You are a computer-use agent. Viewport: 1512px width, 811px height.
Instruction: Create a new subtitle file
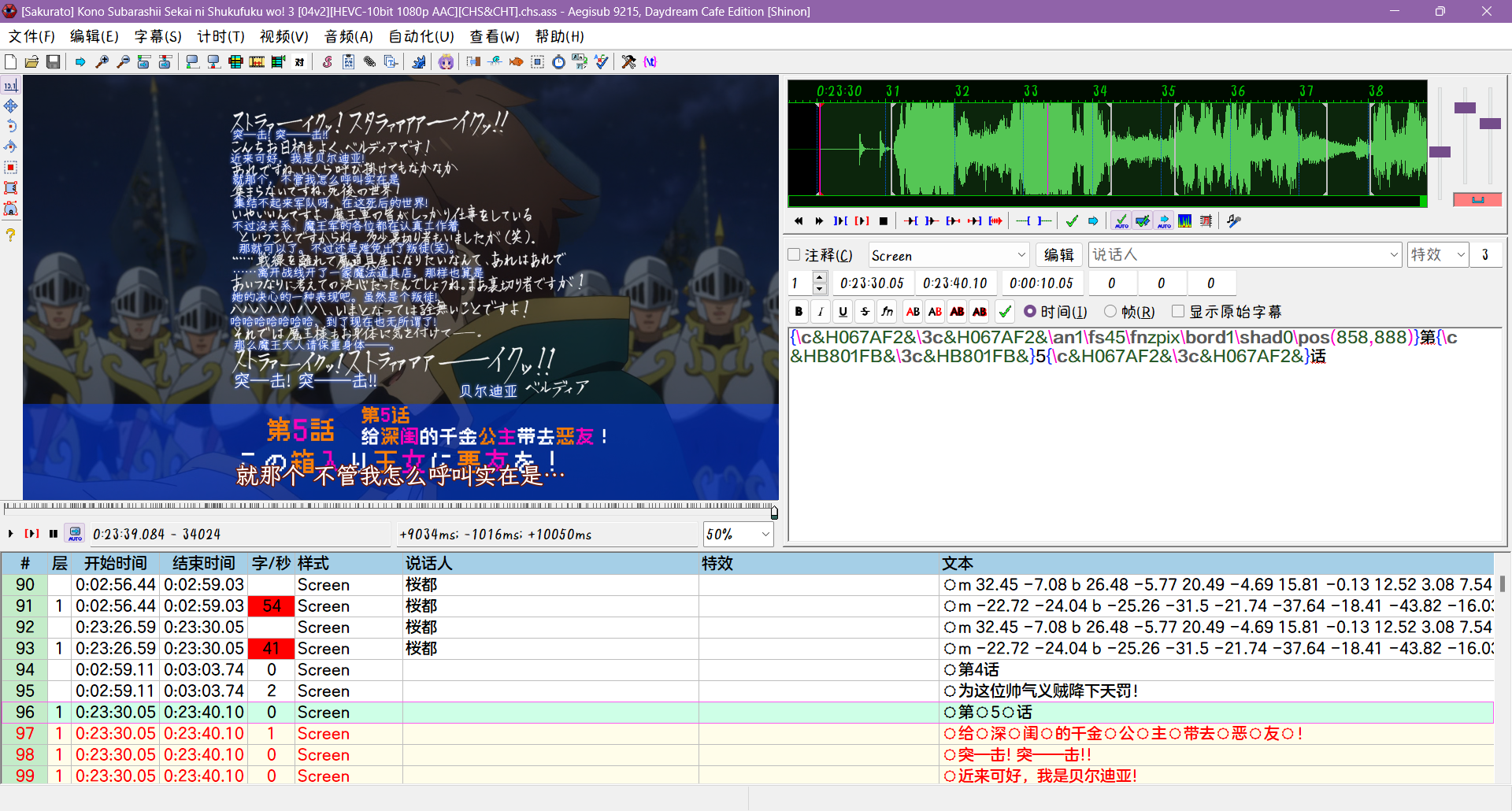click(10, 62)
